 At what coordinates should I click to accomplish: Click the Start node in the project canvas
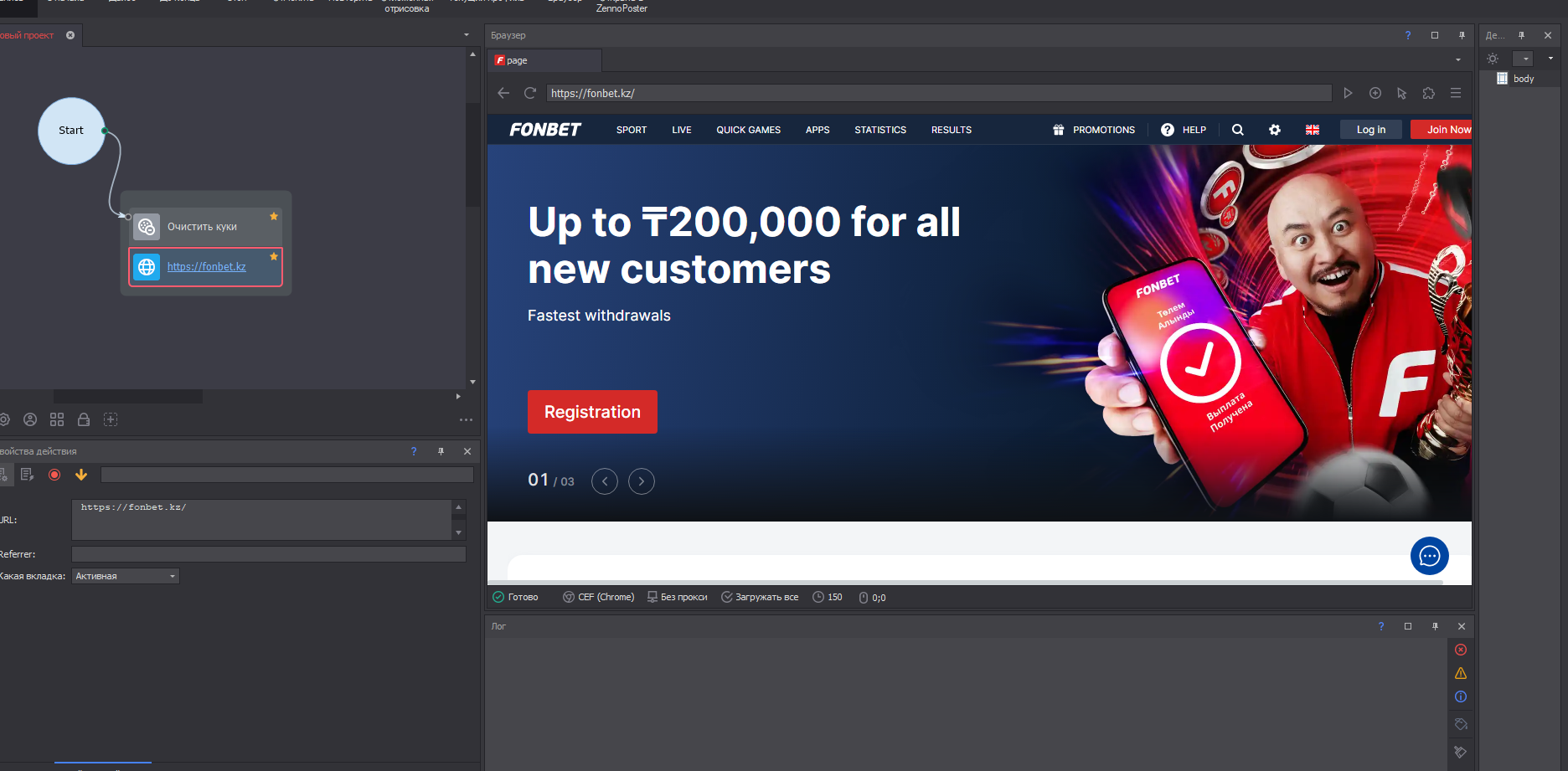tap(71, 131)
